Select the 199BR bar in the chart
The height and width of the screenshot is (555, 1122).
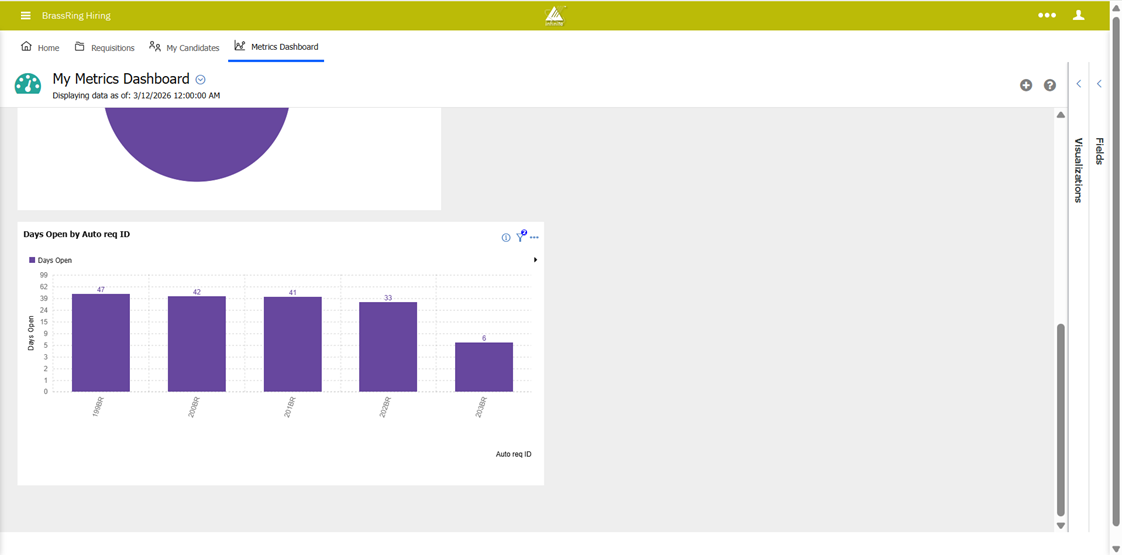[x=101, y=343]
